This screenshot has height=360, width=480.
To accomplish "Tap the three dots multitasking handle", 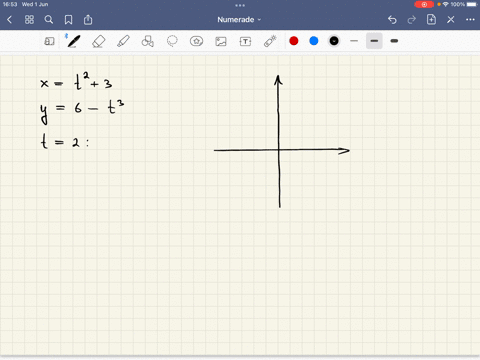I will (x=240, y=5).
